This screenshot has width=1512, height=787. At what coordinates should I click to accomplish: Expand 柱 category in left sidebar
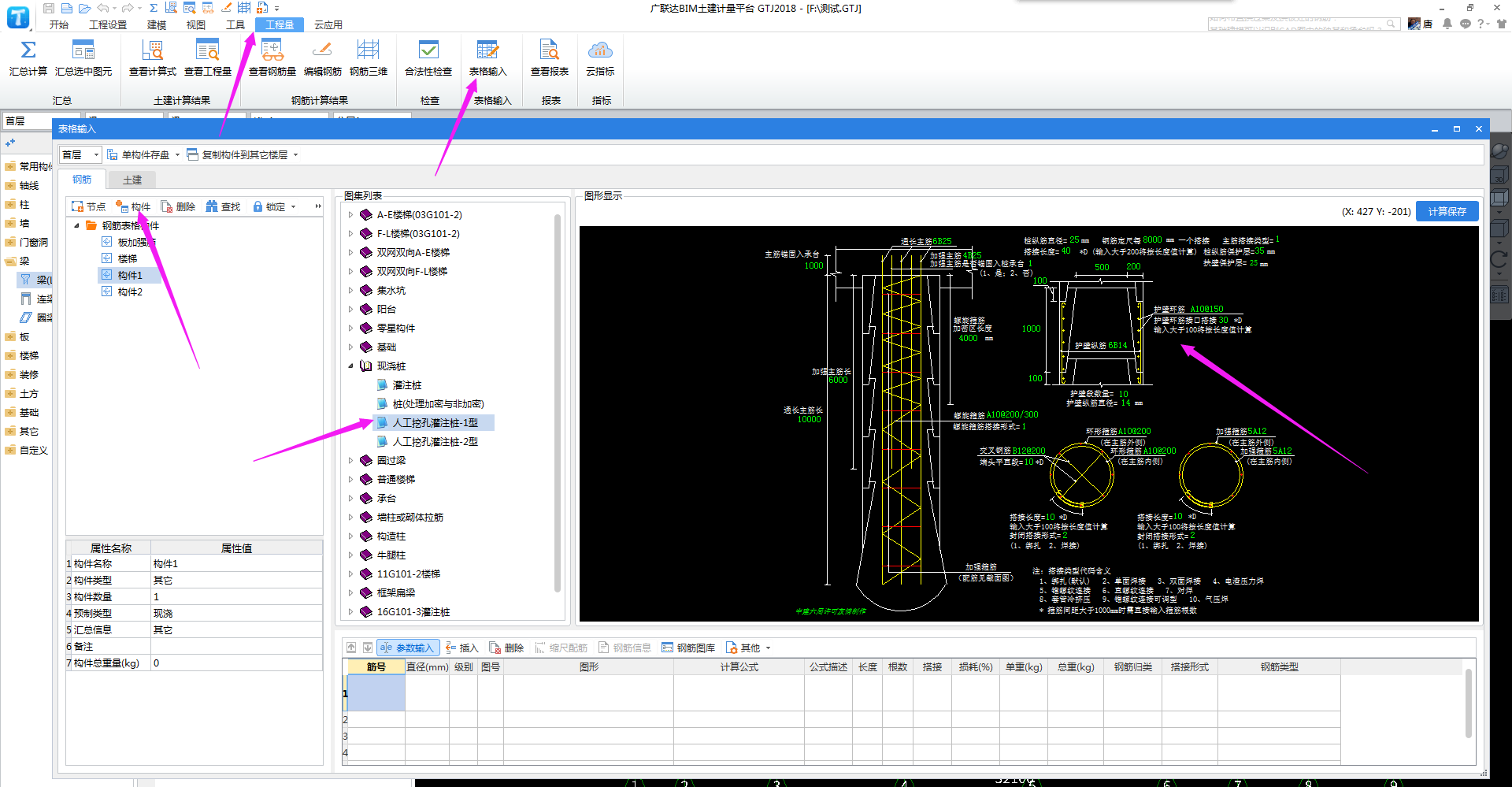[10, 204]
